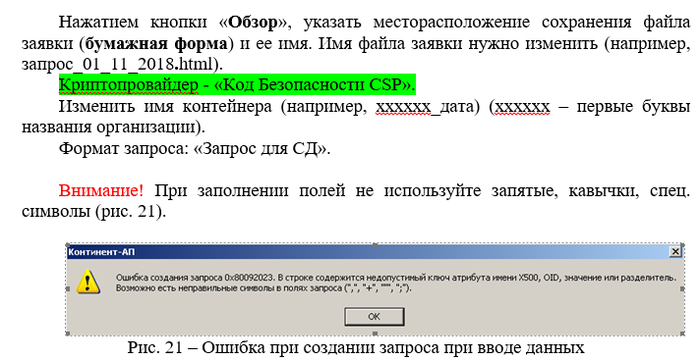Click the reference (рис. 21) in the paragraph

point(130,212)
